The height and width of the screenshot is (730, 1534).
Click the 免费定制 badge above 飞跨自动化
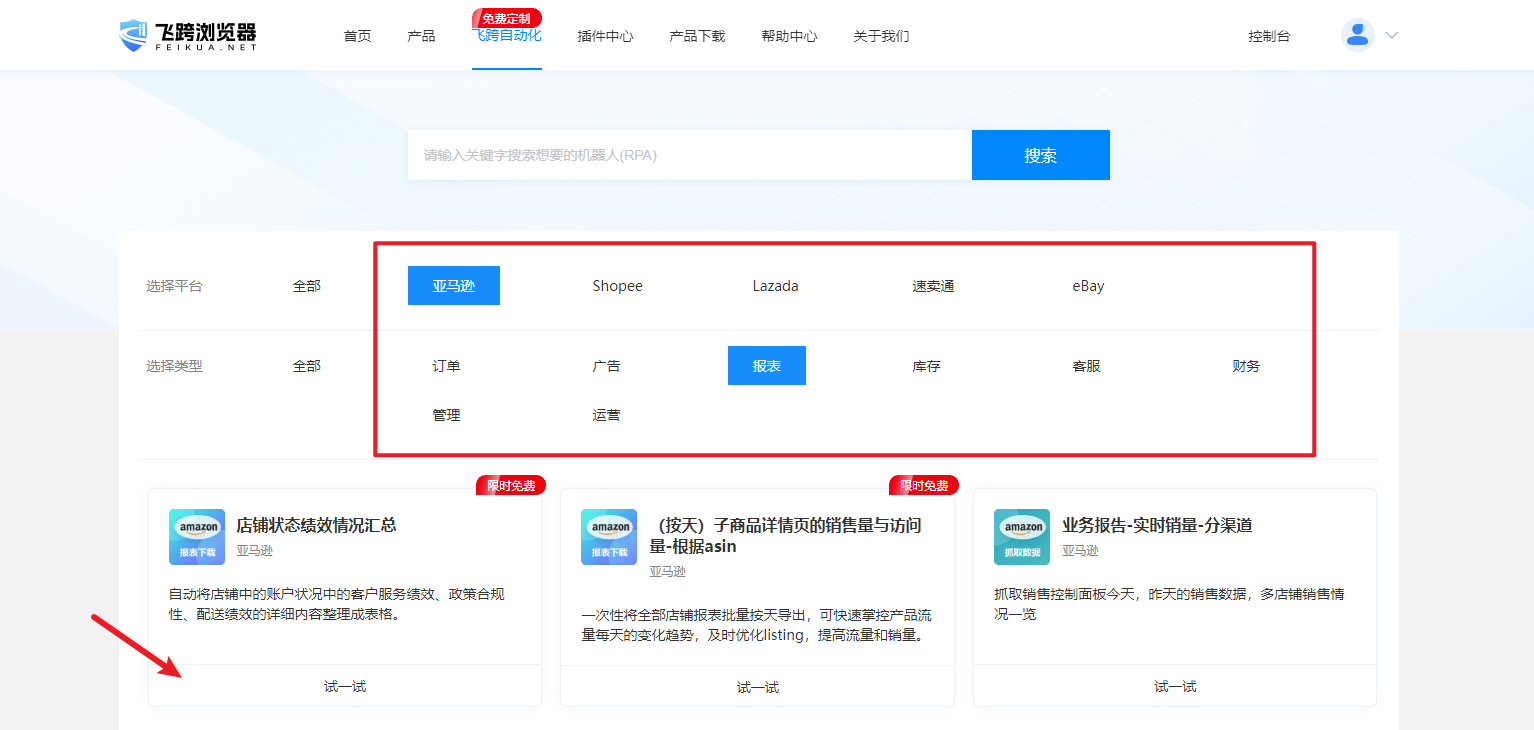click(507, 18)
